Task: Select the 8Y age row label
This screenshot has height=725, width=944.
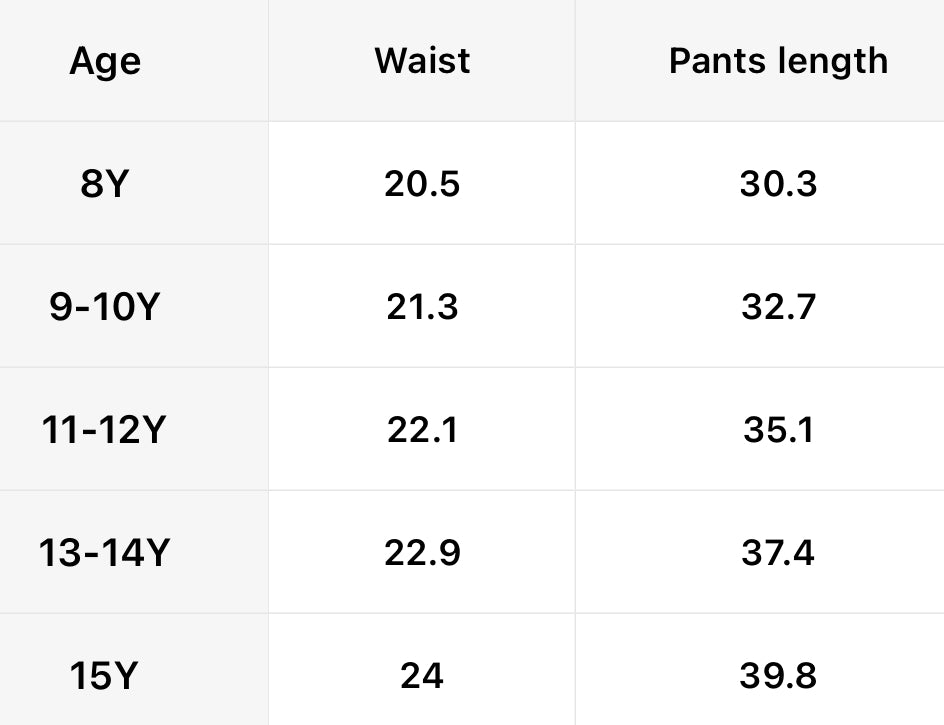Action: [105, 184]
